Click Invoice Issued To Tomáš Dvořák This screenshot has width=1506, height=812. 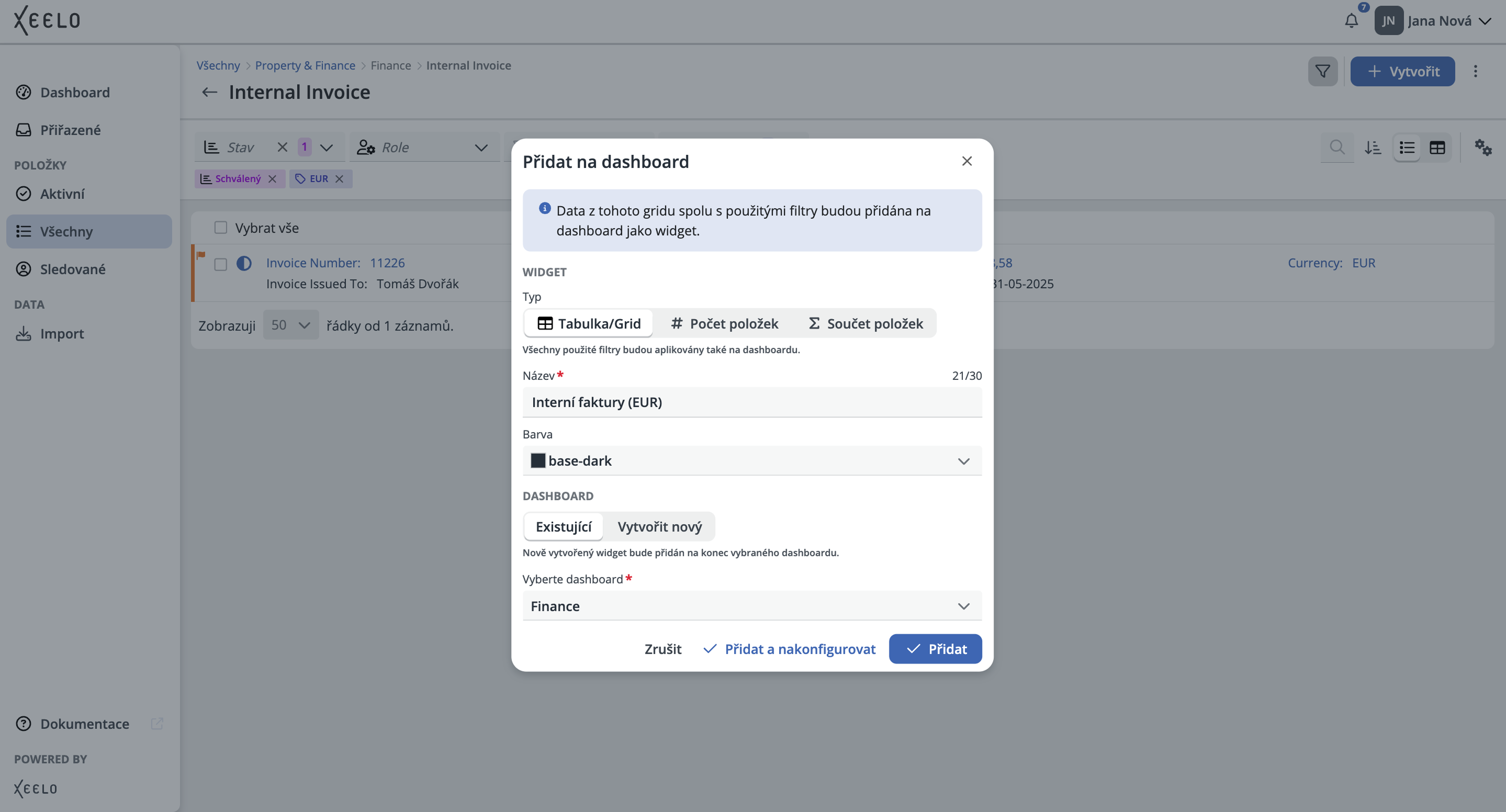click(x=363, y=284)
